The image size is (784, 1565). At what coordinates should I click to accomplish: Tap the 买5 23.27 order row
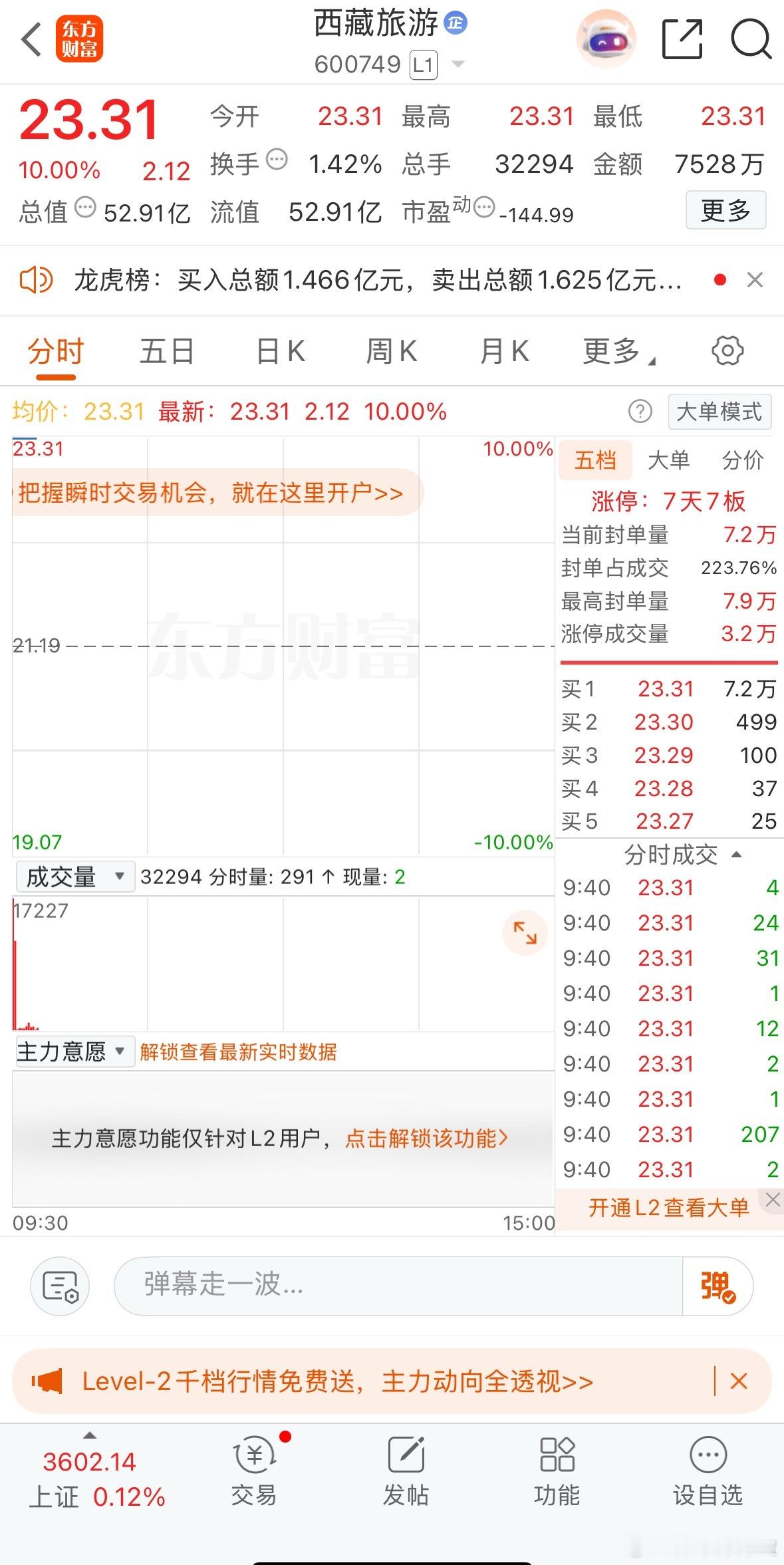pos(669,821)
